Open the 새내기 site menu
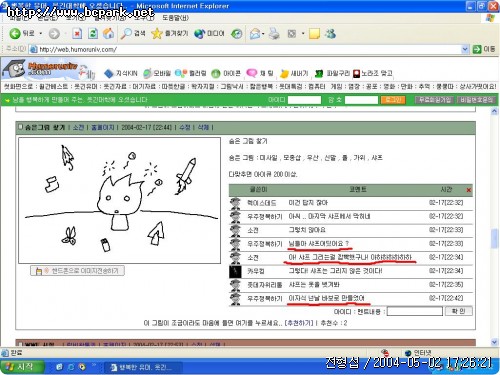The height and width of the screenshot is (375, 500). point(294,73)
